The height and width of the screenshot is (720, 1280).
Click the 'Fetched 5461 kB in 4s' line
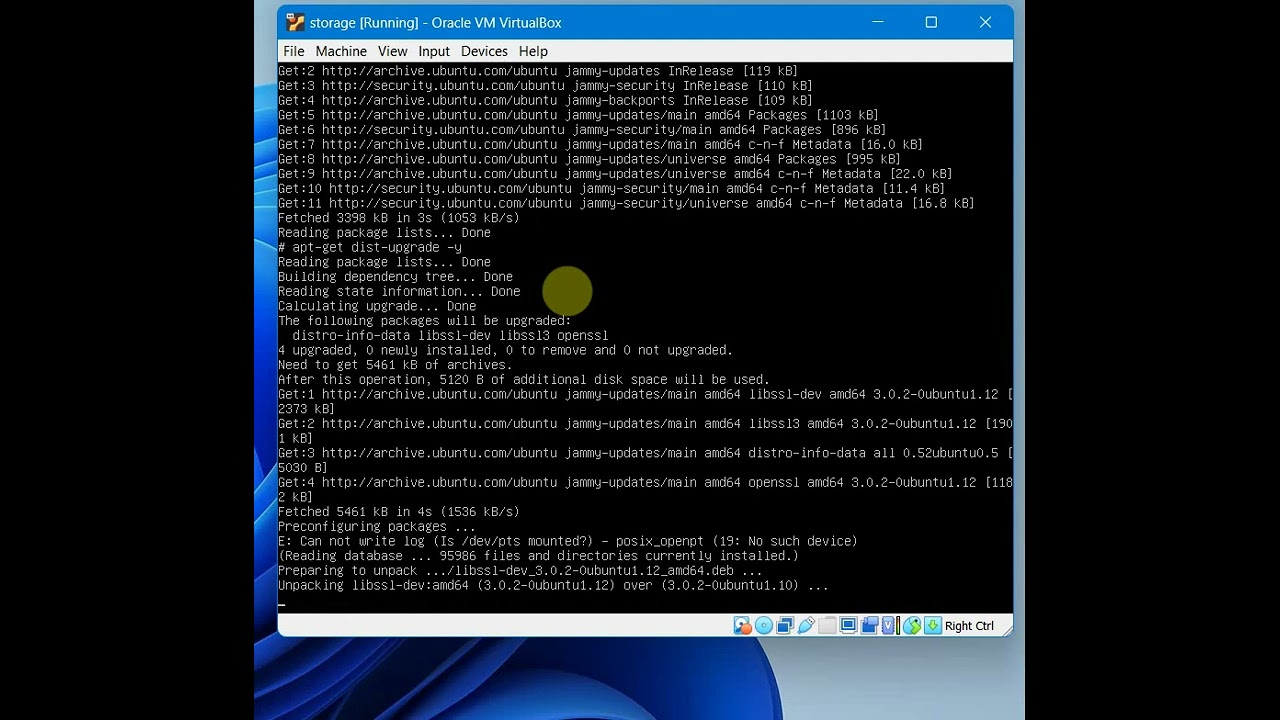(399, 512)
